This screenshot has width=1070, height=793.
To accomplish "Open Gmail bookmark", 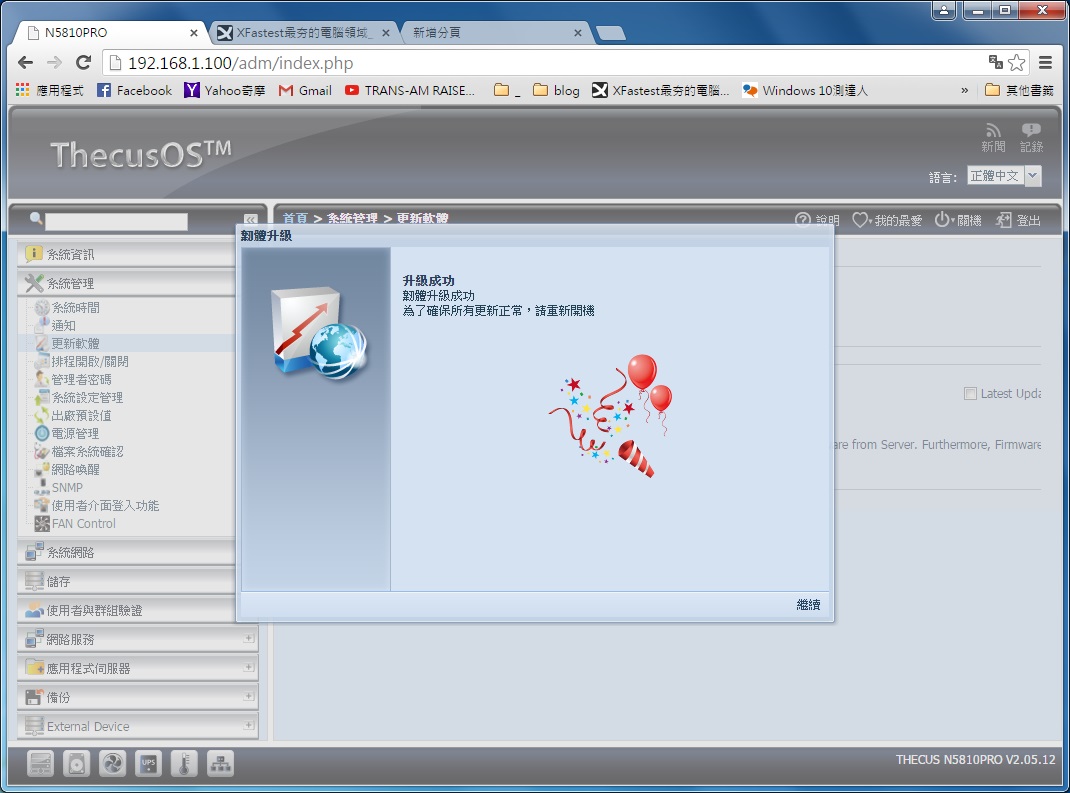I will click(305, 90).
